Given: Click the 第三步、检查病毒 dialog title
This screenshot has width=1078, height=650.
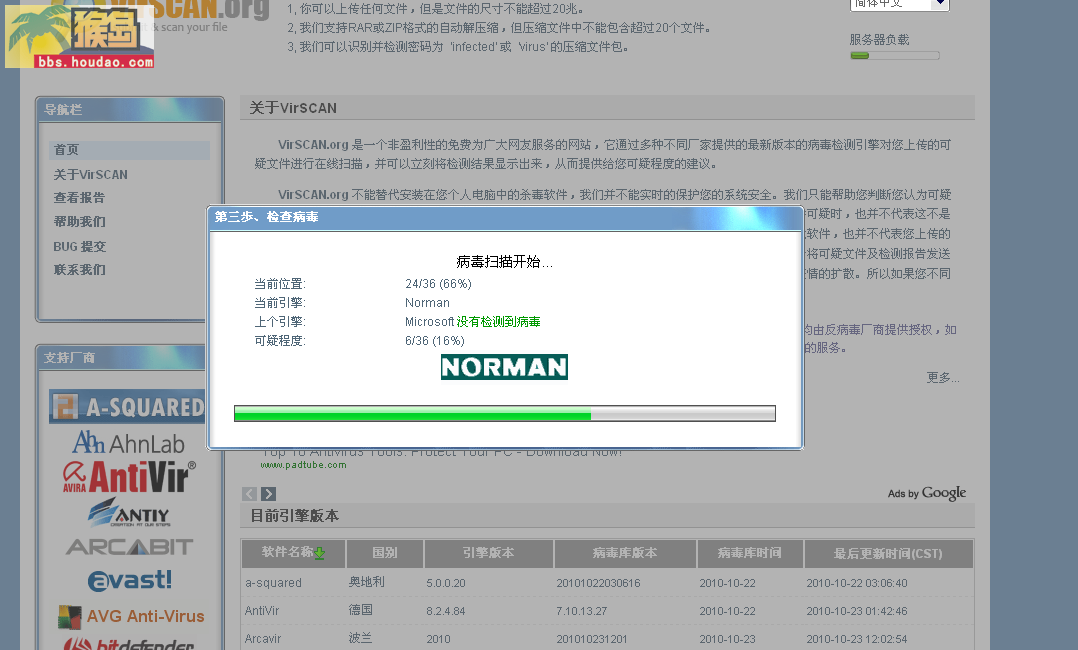Looking at the screenshot, I should 266,217.
